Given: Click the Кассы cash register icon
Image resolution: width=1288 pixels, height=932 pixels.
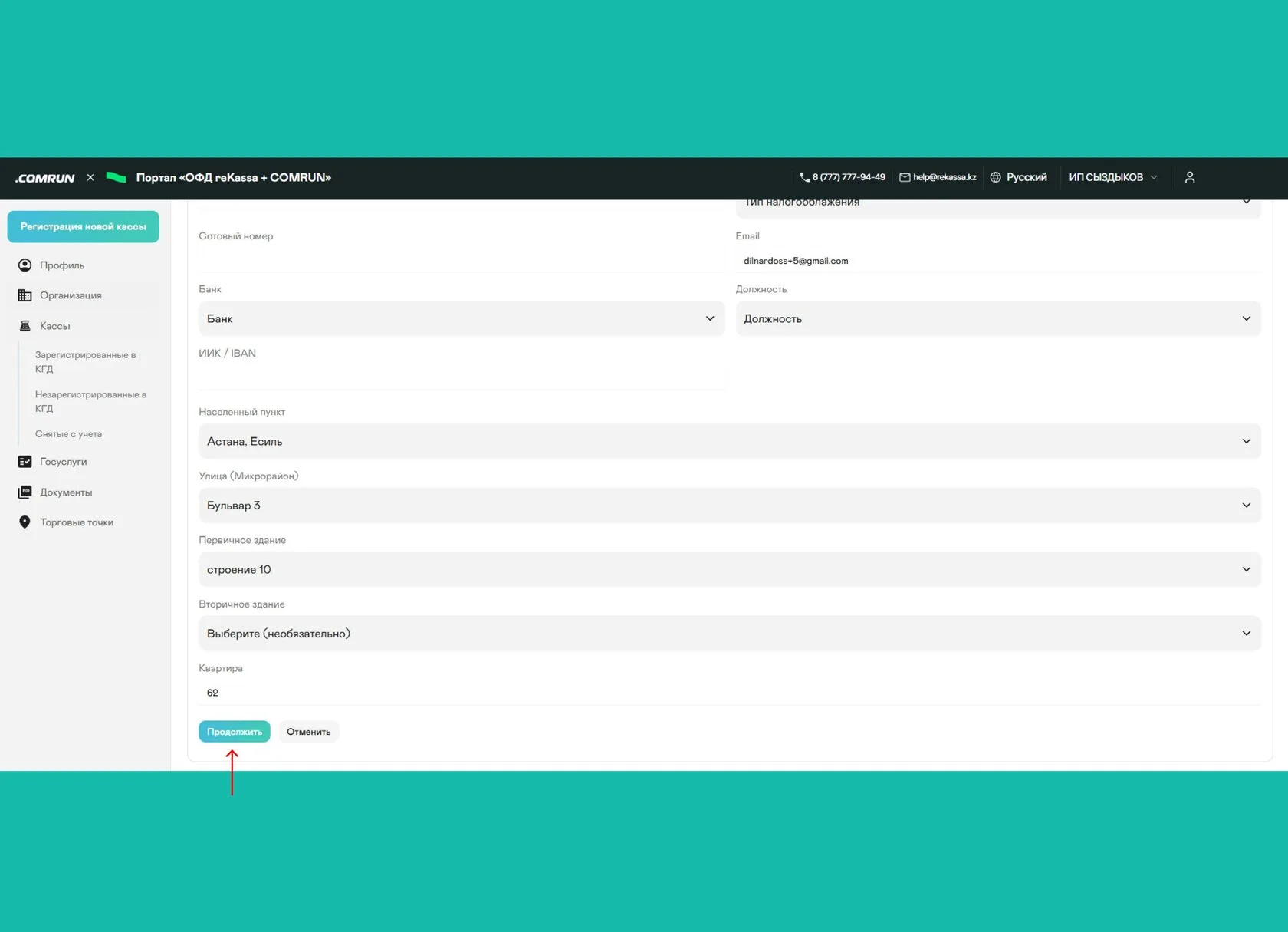Looking at the screenshot, I should (x=25, y=326).
